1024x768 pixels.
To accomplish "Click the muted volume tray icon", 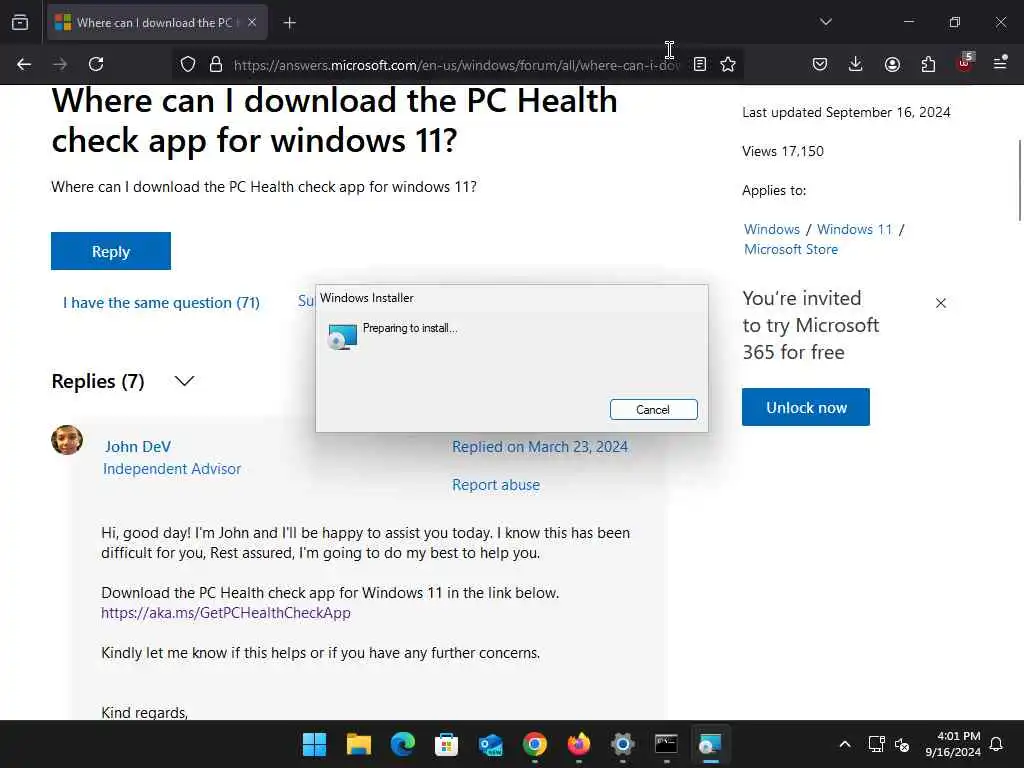I will click(x=902, y=744).
